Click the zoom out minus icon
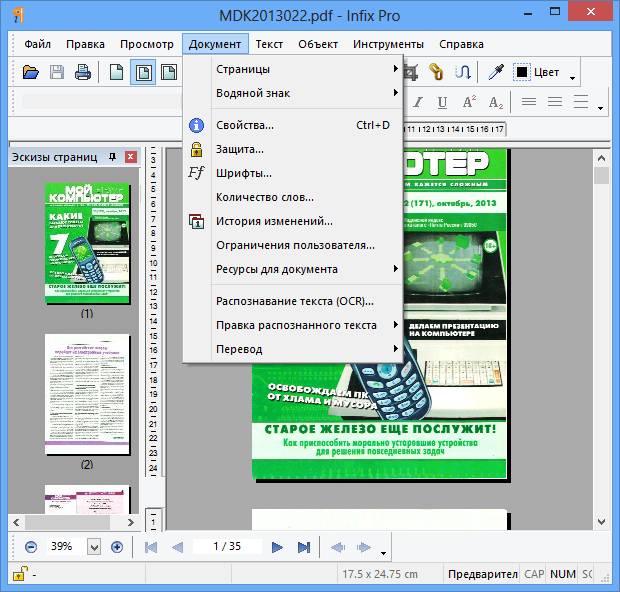This screenshot has height=592, width=620. point(31,547)
